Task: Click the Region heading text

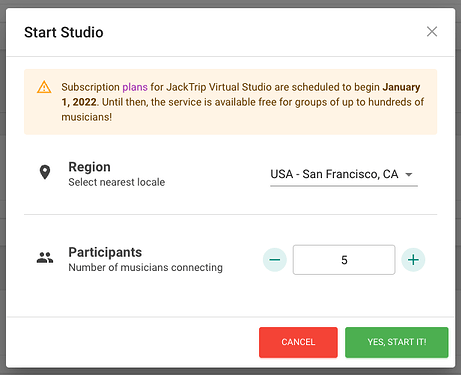Action: click(89, 167)
